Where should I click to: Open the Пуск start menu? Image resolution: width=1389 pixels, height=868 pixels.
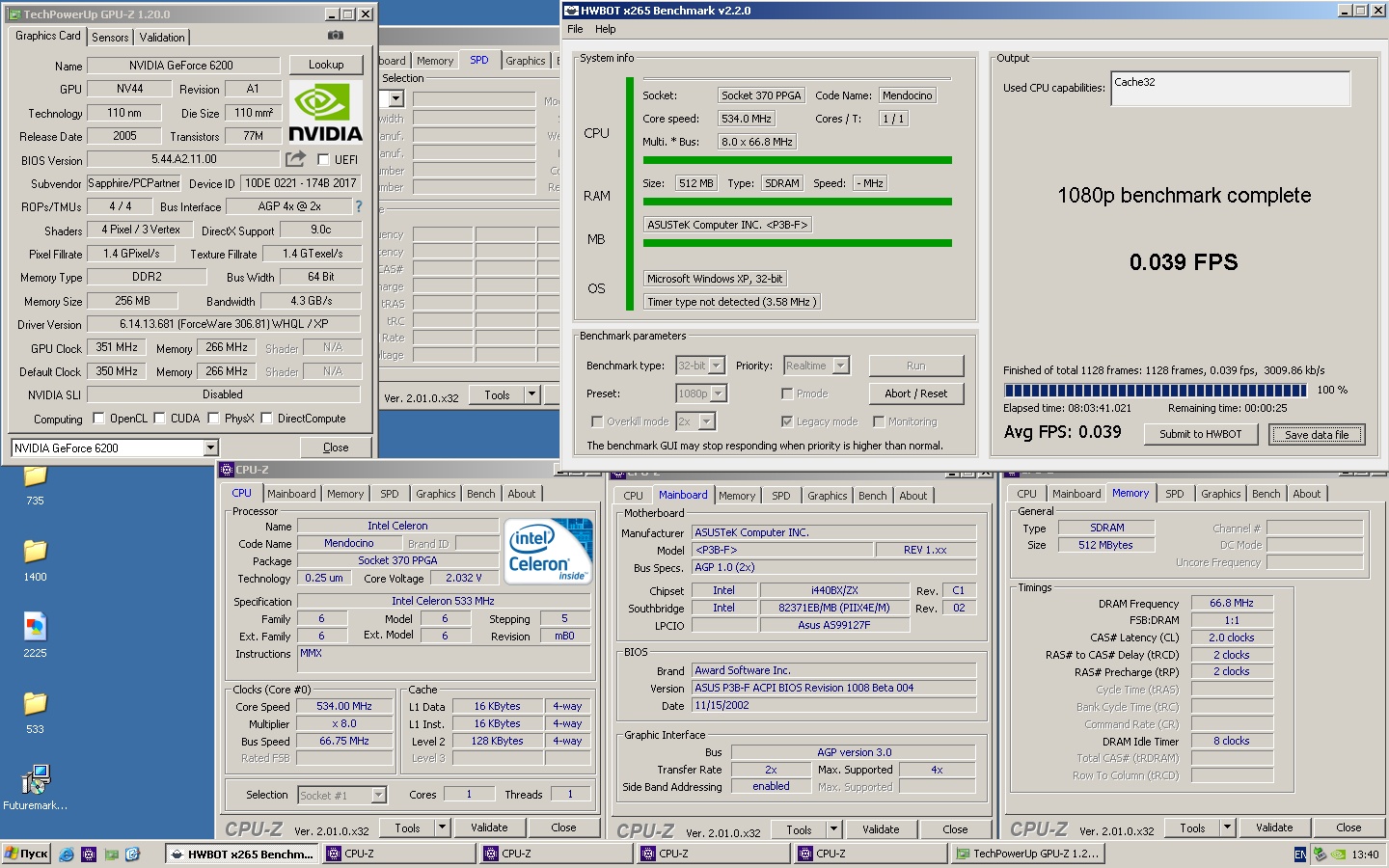pyautogui.click(x=26, y=854)
